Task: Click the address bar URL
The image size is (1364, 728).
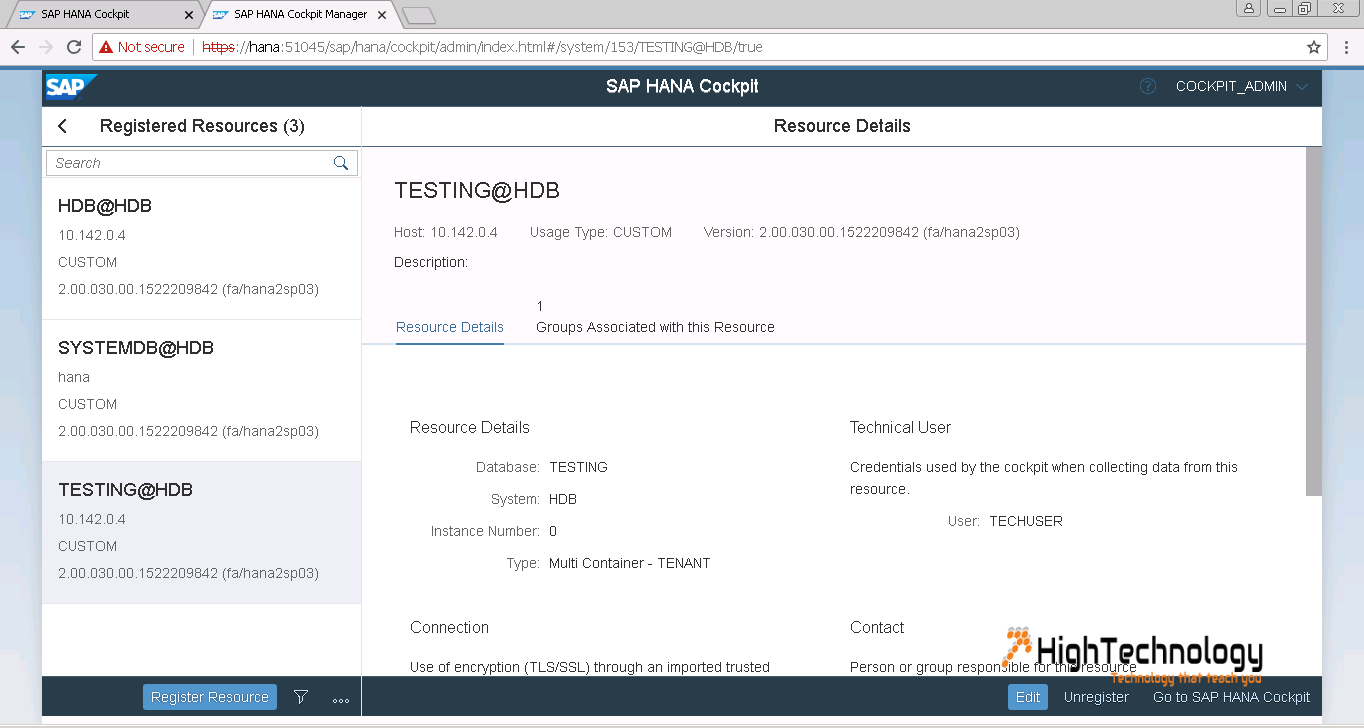Action: [483, 47]
